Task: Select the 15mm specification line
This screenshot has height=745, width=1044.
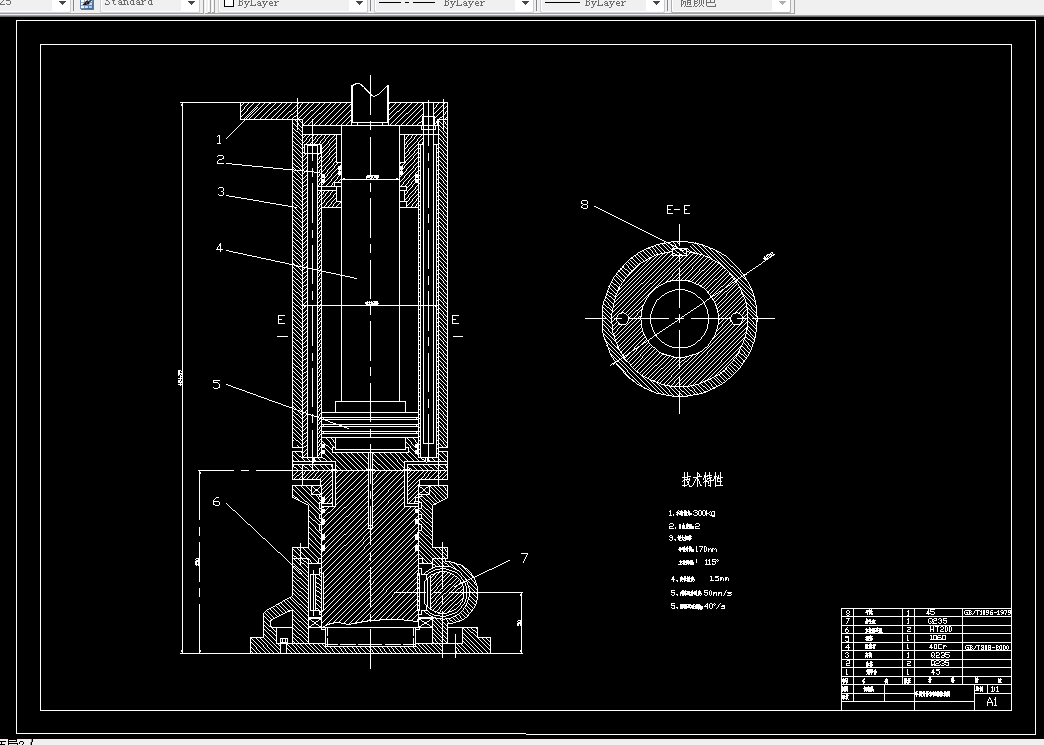Action: click(700, 579)
